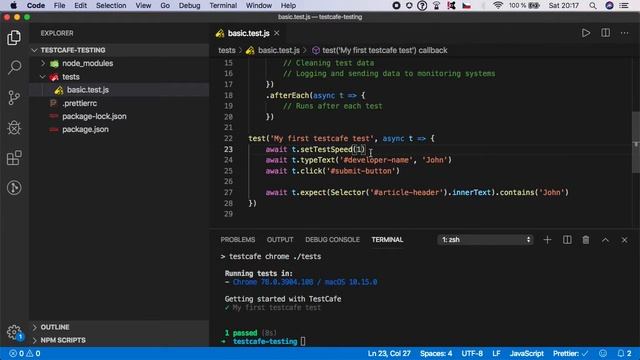Open notifications bell in status bar
The height and width of the screenshot is (360, 640).
[x=624, y=353]
